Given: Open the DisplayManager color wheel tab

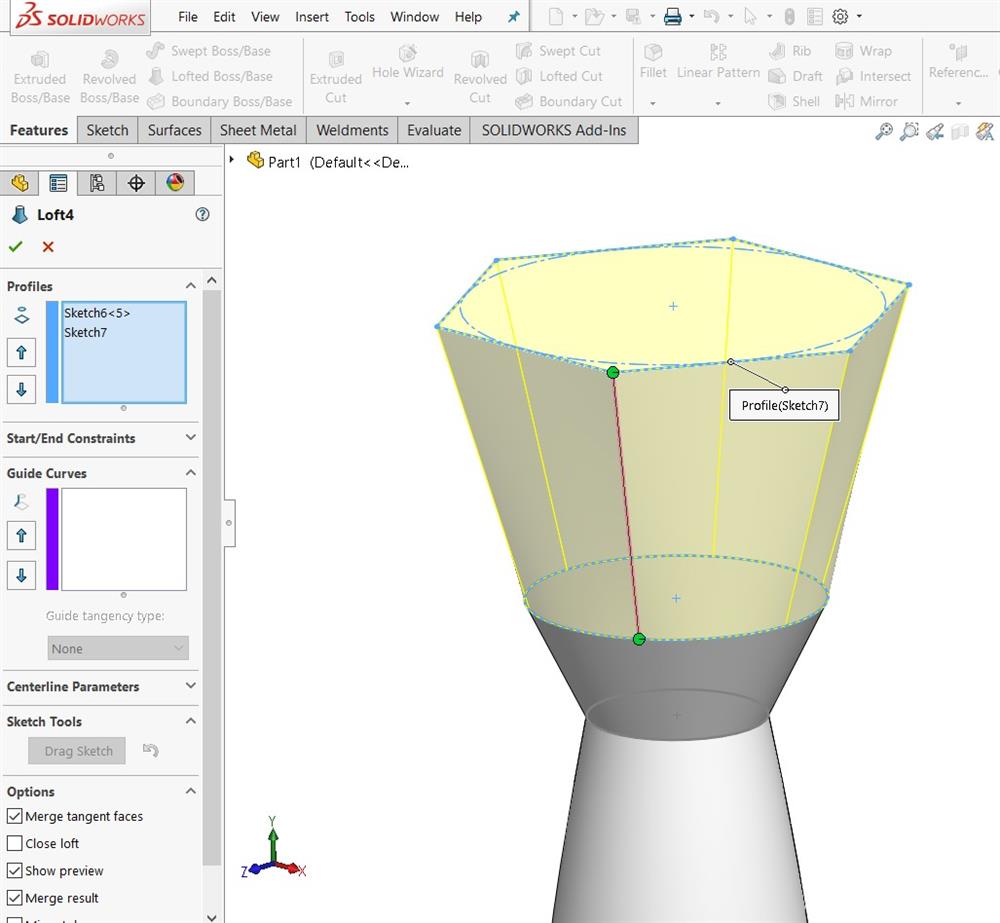Looking at the screenshot, I should tap(175, 183).
